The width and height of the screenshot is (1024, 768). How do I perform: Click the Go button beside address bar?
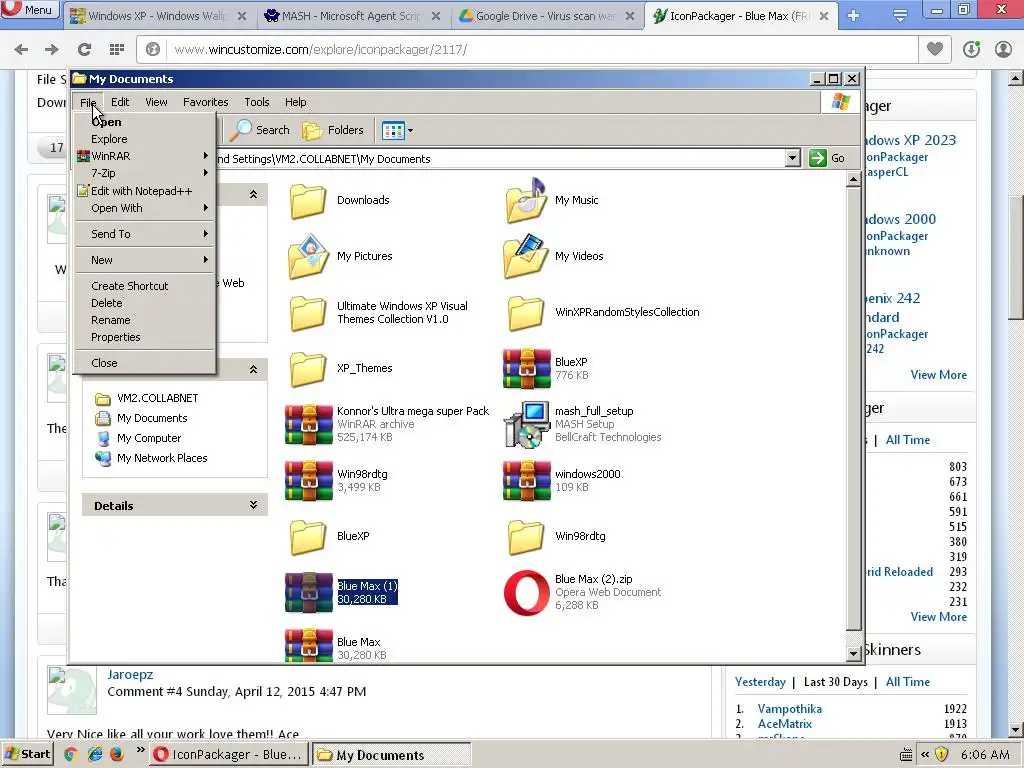(x=827, y=158)
